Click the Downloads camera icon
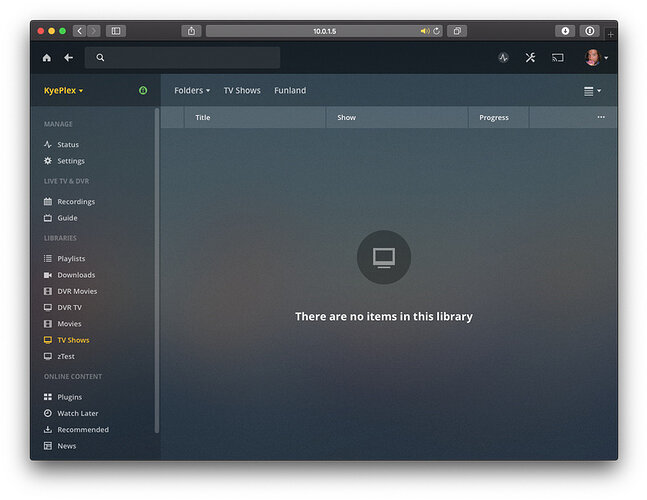Viewport: 647px width, 500px height. coord(48,275)
